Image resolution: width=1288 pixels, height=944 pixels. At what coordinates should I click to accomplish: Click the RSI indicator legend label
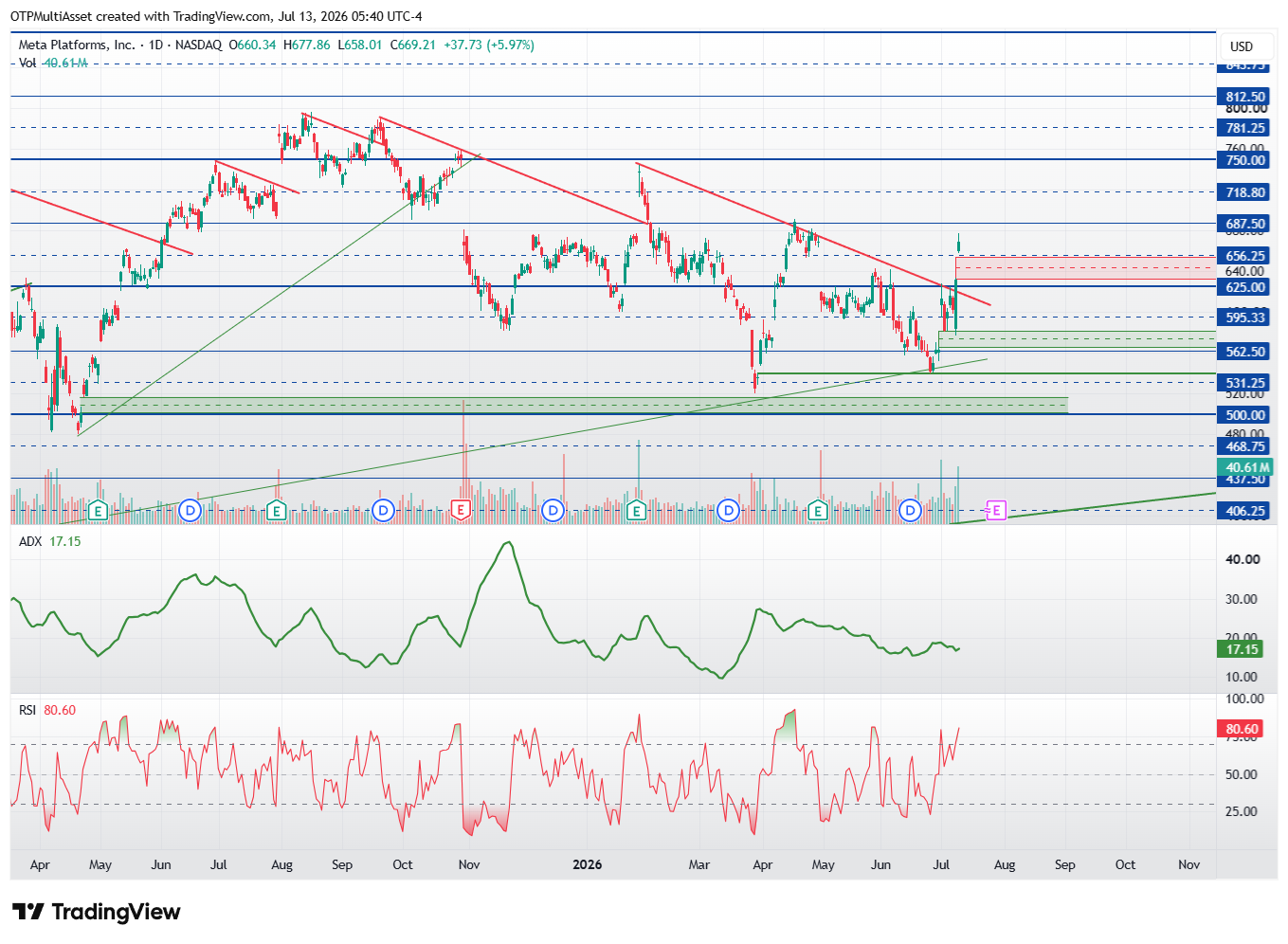[x=27, y=710]
